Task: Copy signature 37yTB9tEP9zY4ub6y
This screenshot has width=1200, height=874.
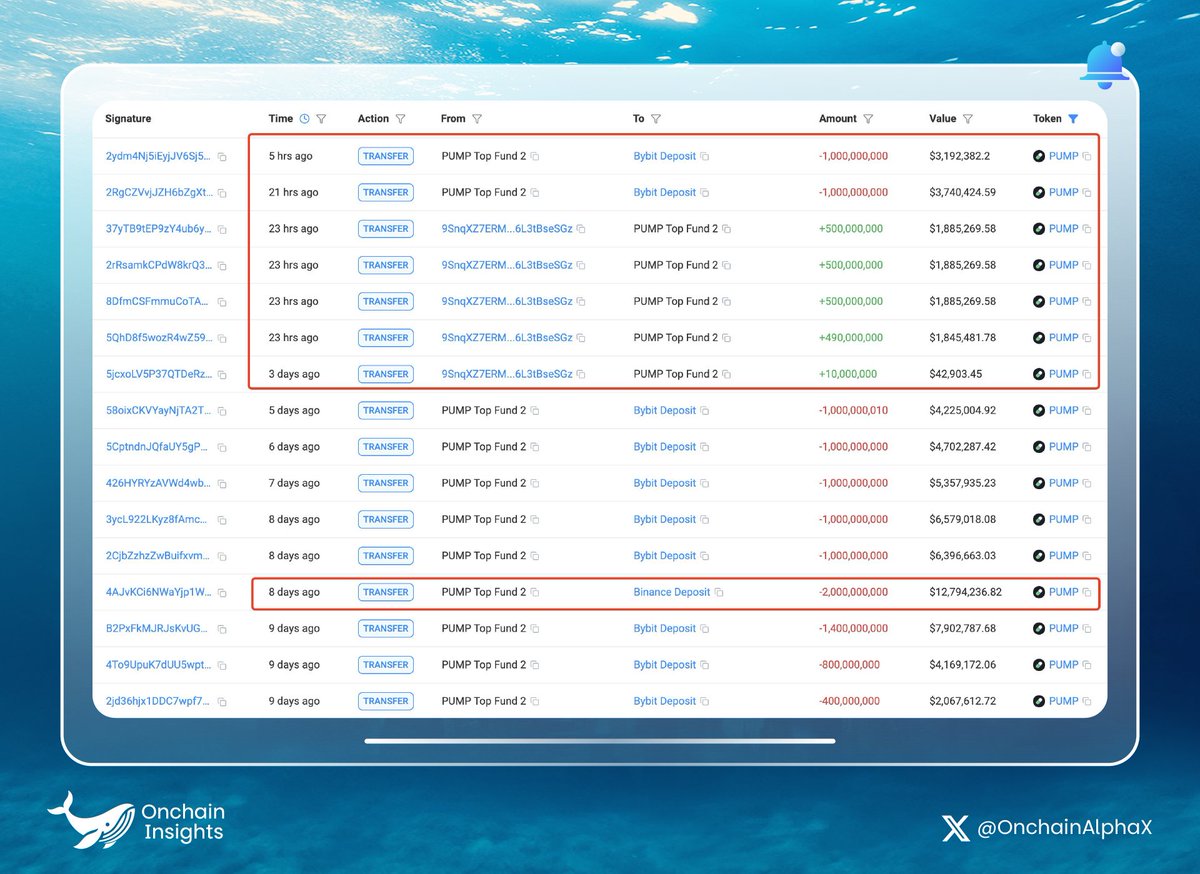Action: [222, 229]
